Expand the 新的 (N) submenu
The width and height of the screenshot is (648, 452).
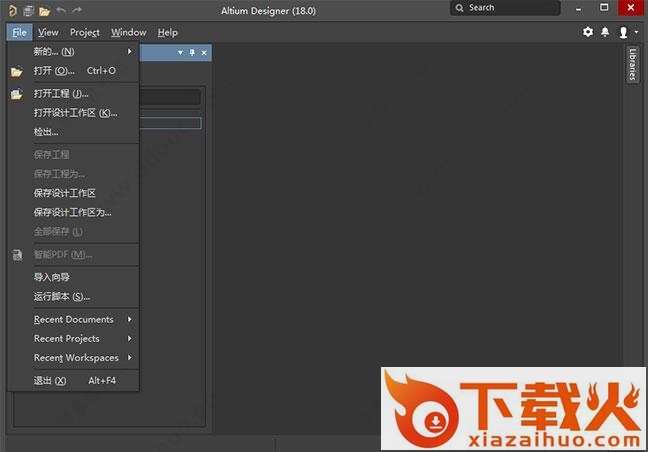pos(73,52)
